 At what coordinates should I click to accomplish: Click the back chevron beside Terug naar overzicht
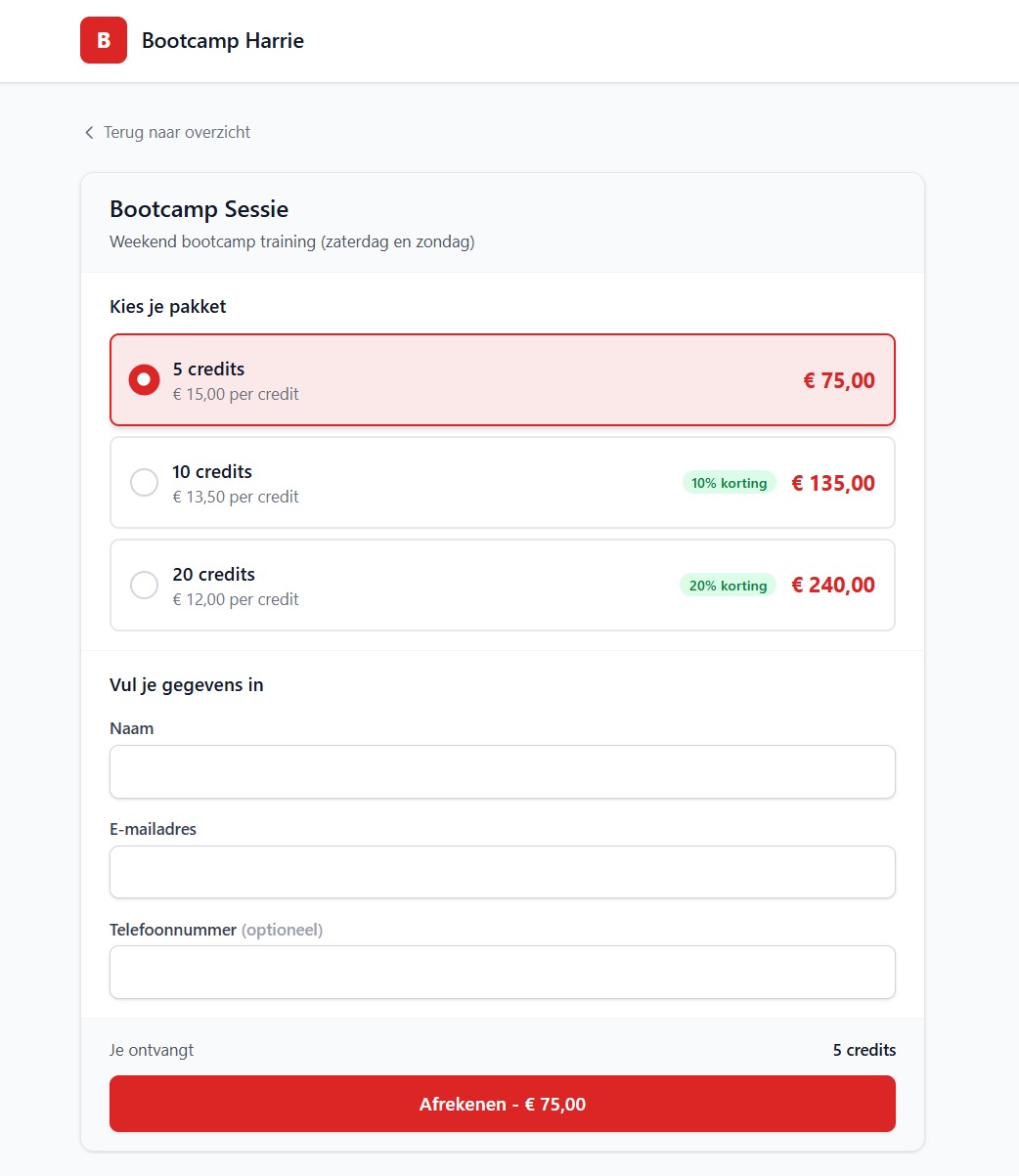tap(88, 132)
